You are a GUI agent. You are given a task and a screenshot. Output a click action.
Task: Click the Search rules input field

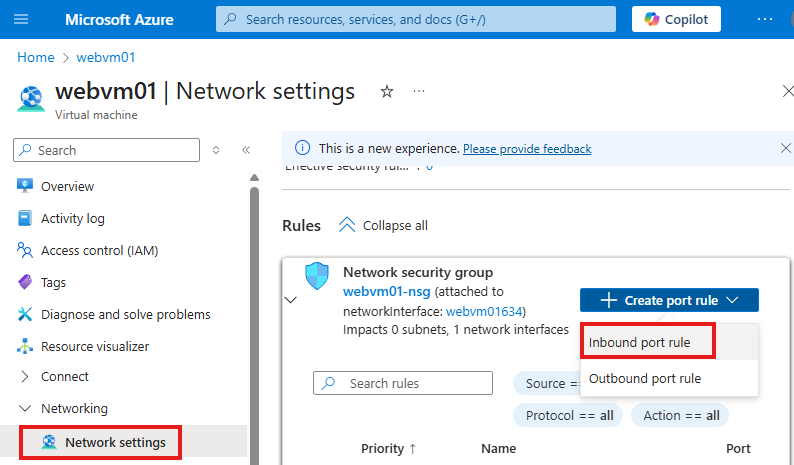tap(415, 383)
